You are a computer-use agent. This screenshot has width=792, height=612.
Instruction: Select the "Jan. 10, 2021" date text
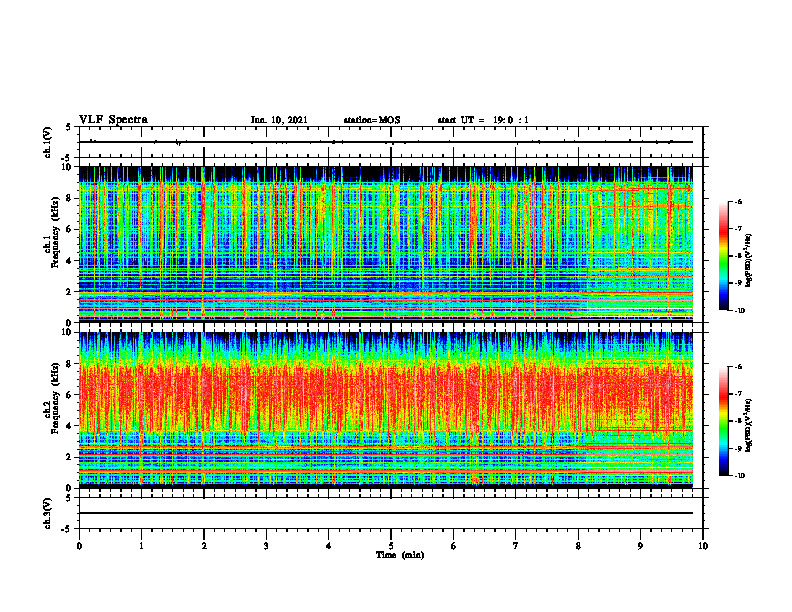pyautogui.click(x=279, y=120)
